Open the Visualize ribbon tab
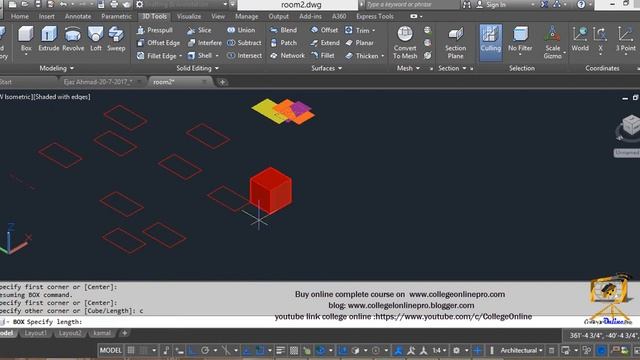This screenshot has width=640, height=360. click(x=189, y=16)
